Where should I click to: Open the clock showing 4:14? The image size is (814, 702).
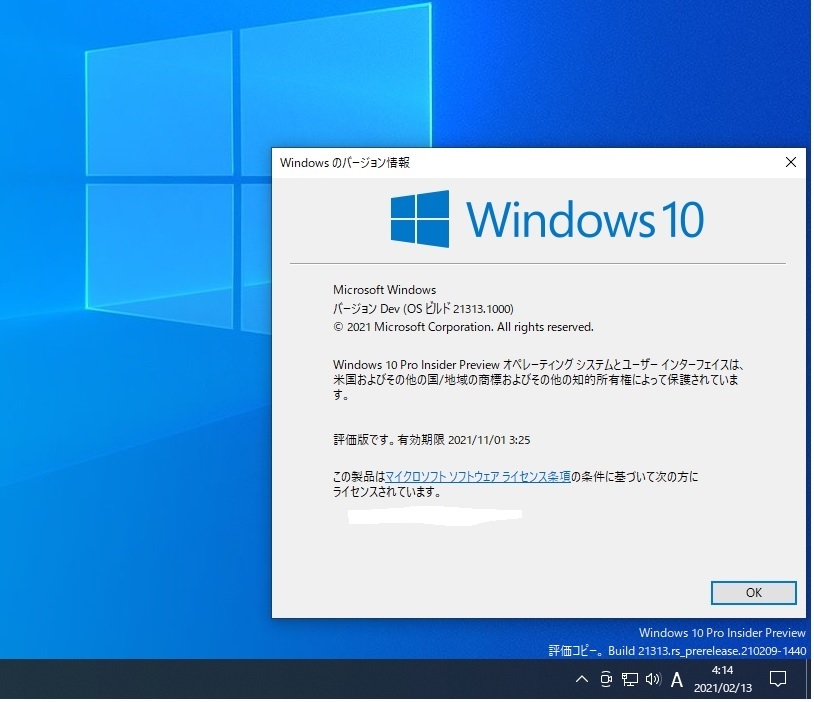(722, 679)
